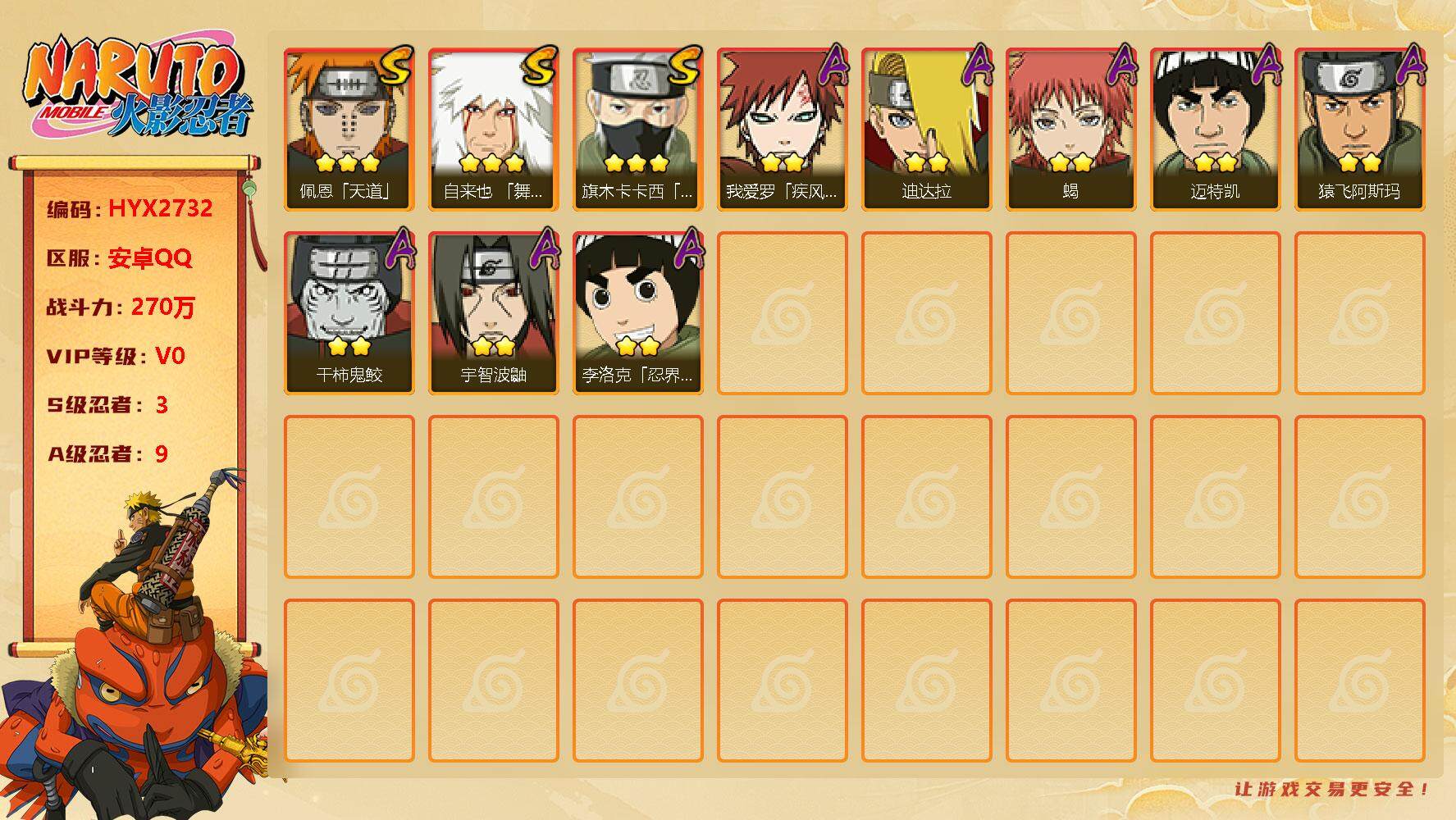Image resolution: width=1456 pixels, height=820 pixels.
Task: Open the 旗木卡卡西 ninja card
Action: click(637, 130)
